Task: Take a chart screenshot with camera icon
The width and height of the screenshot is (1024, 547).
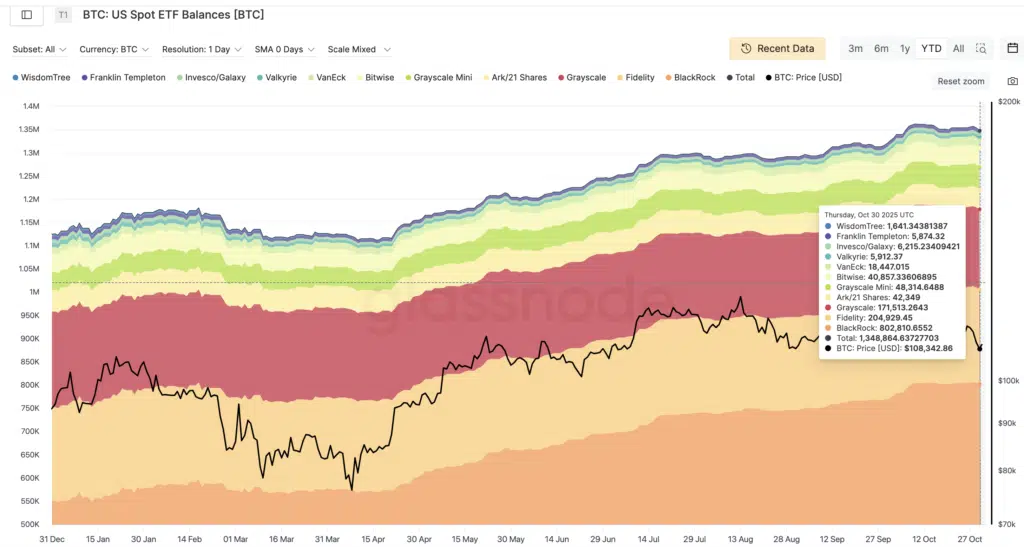Action: tap(1012, 81)
